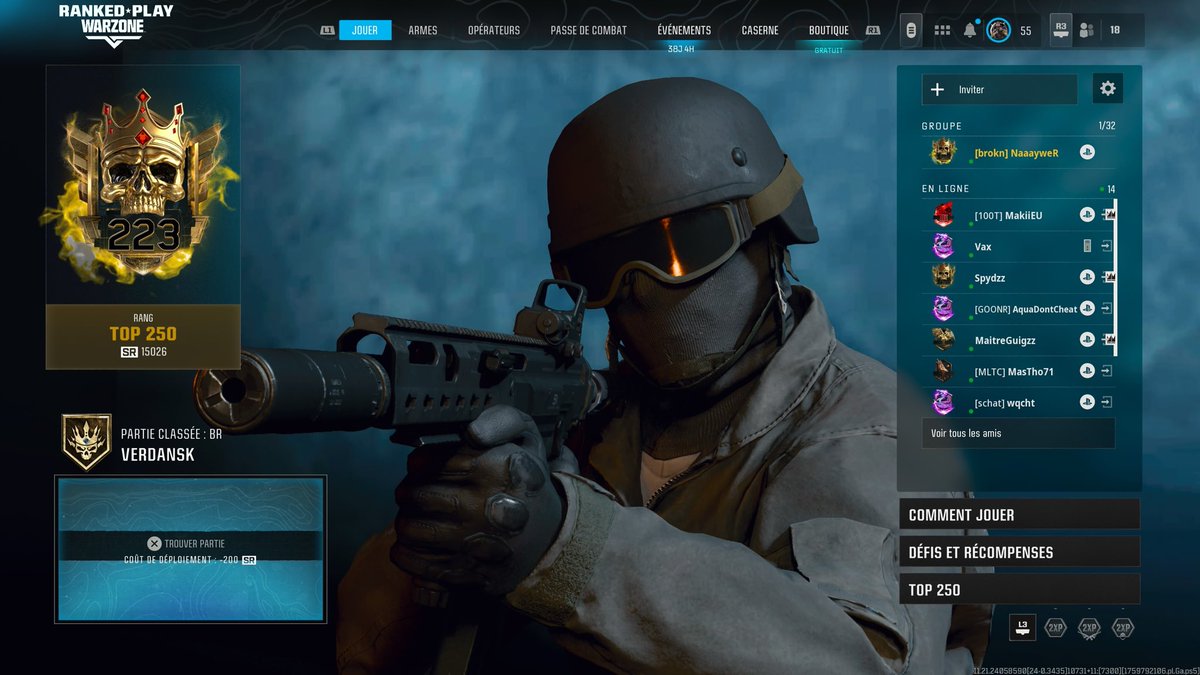Click the L3 shortcut icon

pos(1022,627)
